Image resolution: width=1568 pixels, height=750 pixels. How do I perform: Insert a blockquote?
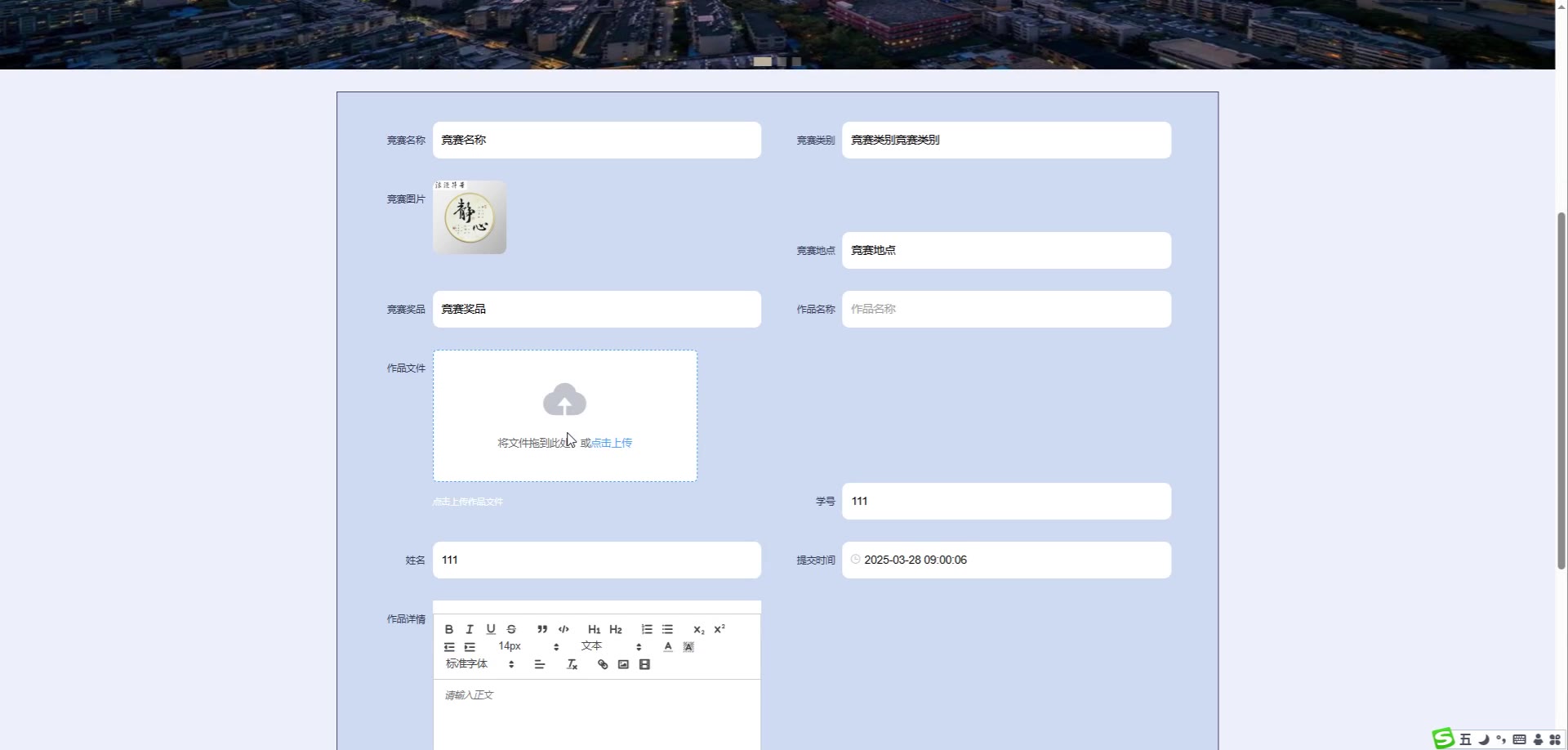coord(542,629)
